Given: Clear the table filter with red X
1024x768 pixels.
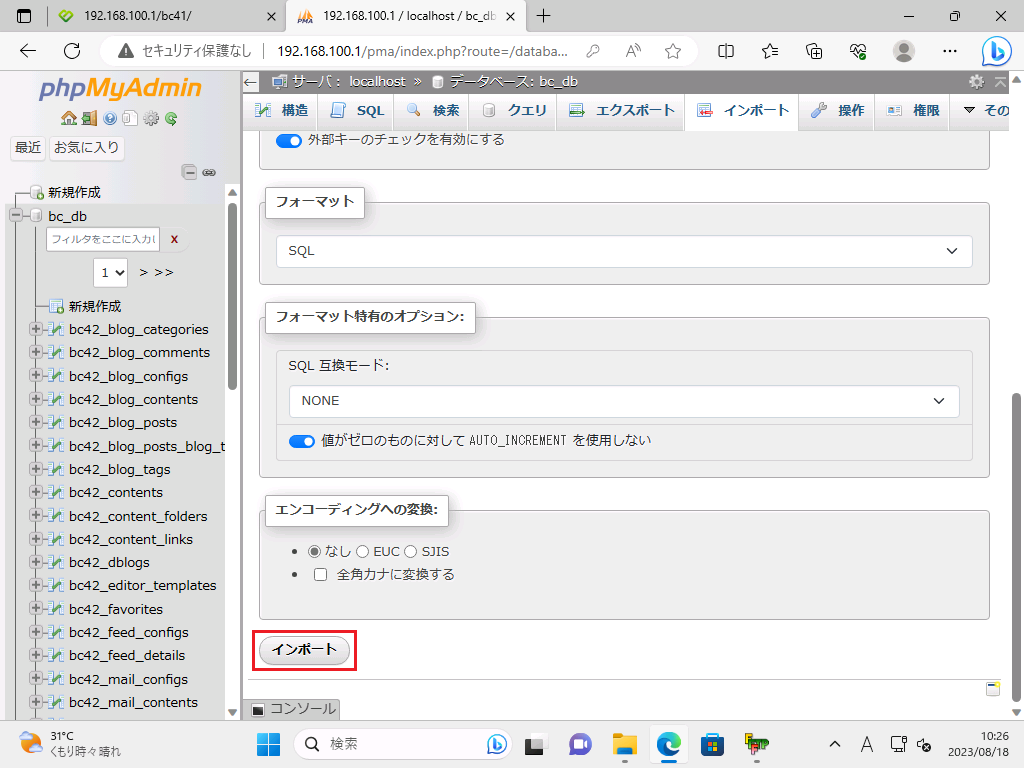Looking at the screenshot, I should tap(174, 239).
